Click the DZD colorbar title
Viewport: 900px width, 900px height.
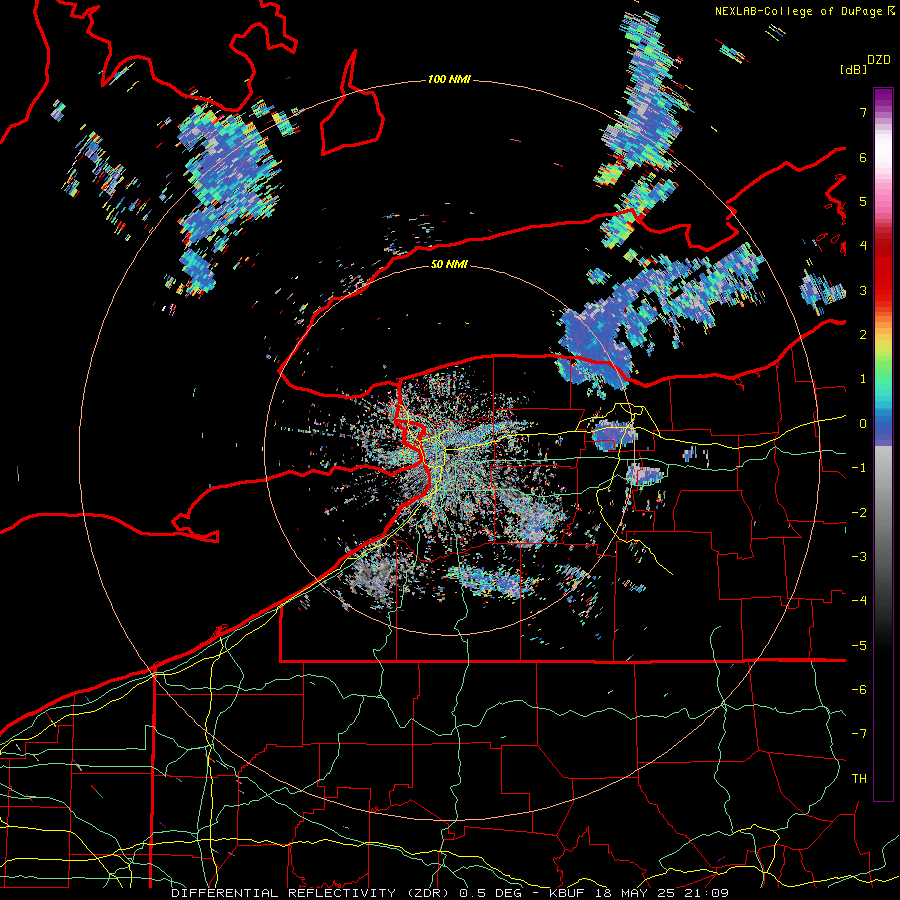(879, 60)
